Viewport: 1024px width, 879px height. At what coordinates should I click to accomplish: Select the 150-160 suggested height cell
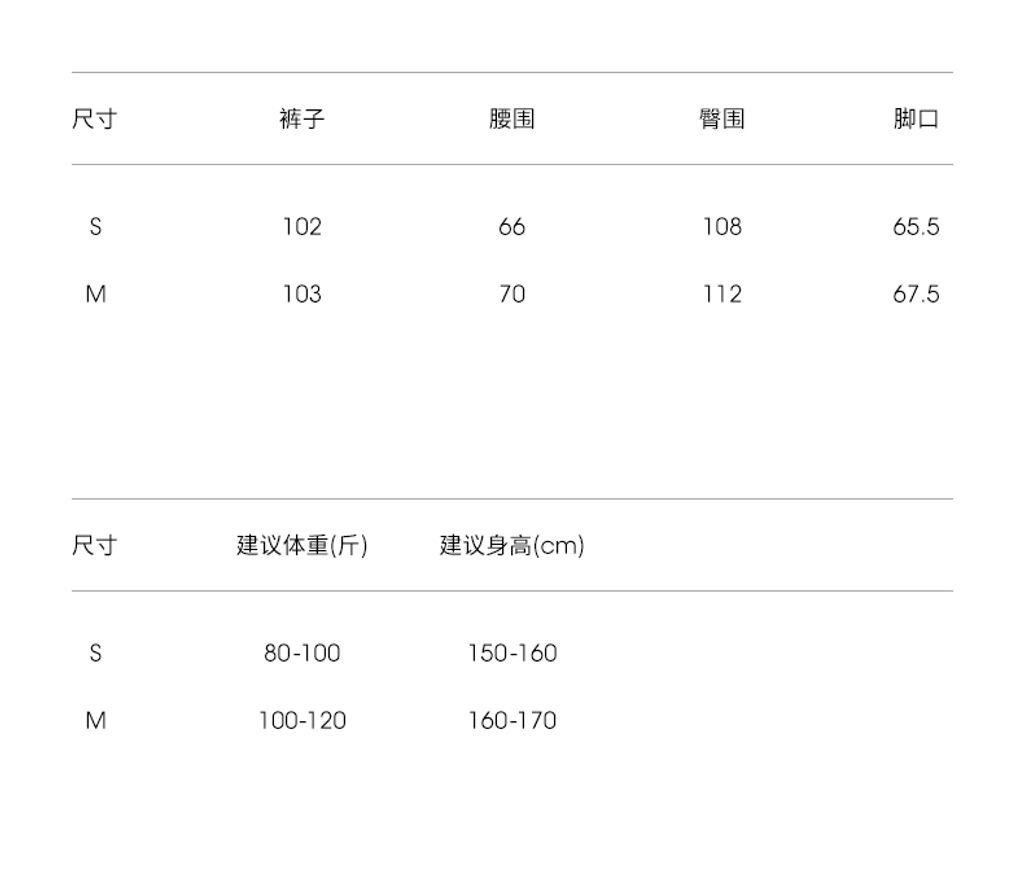512,653
